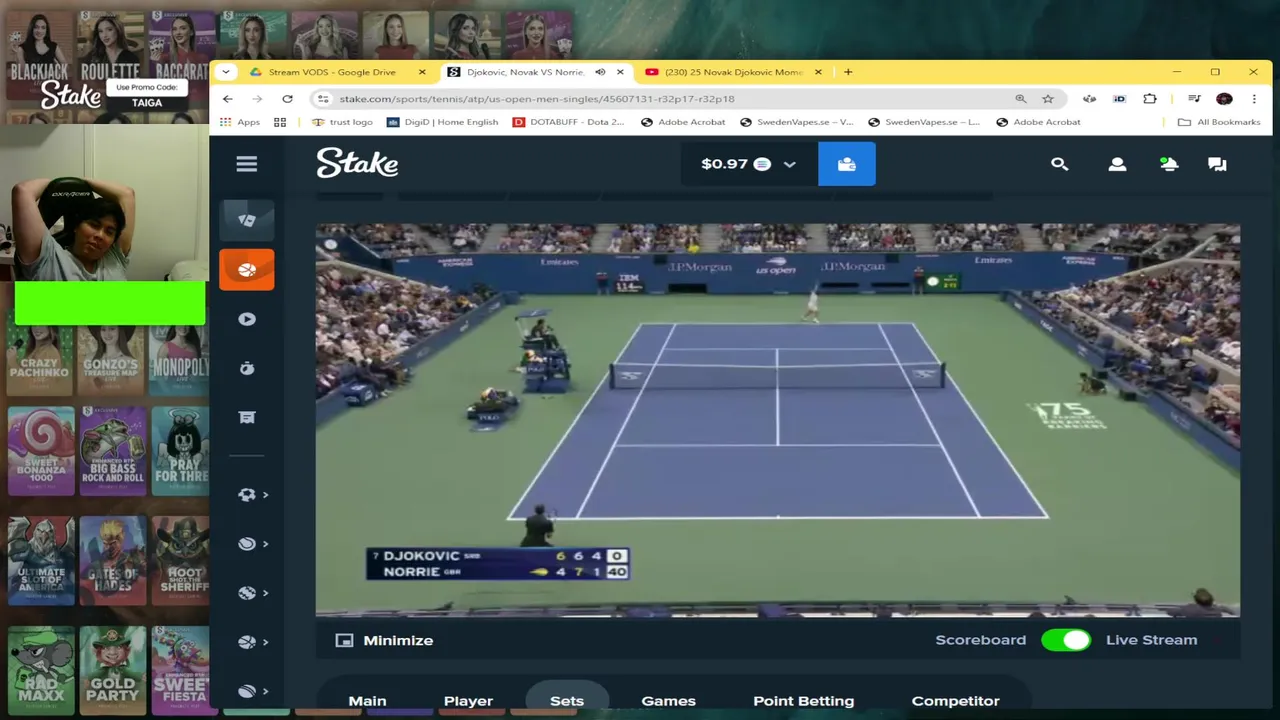
Task: Open the Chrome extensions puzzle icon
Action: coord(1150,99)
